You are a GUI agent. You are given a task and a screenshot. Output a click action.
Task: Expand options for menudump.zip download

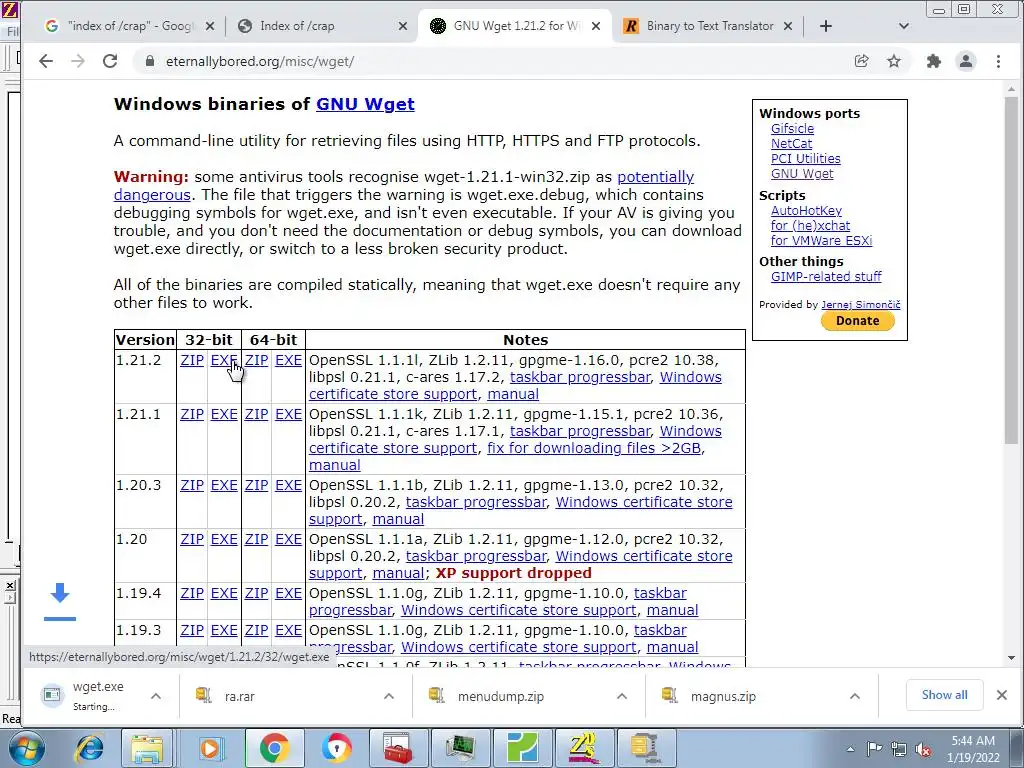[x=622, y=696]
